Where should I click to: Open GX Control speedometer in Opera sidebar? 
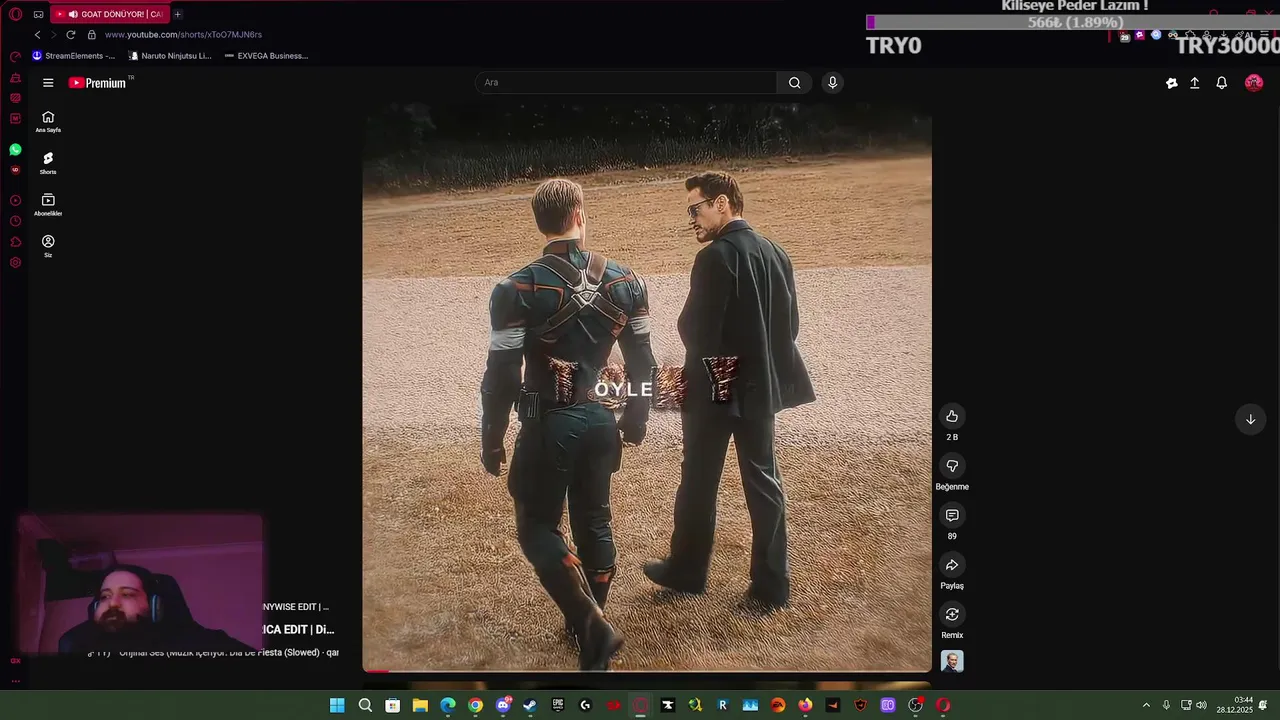pyautogui.click(x=15, y=56)
